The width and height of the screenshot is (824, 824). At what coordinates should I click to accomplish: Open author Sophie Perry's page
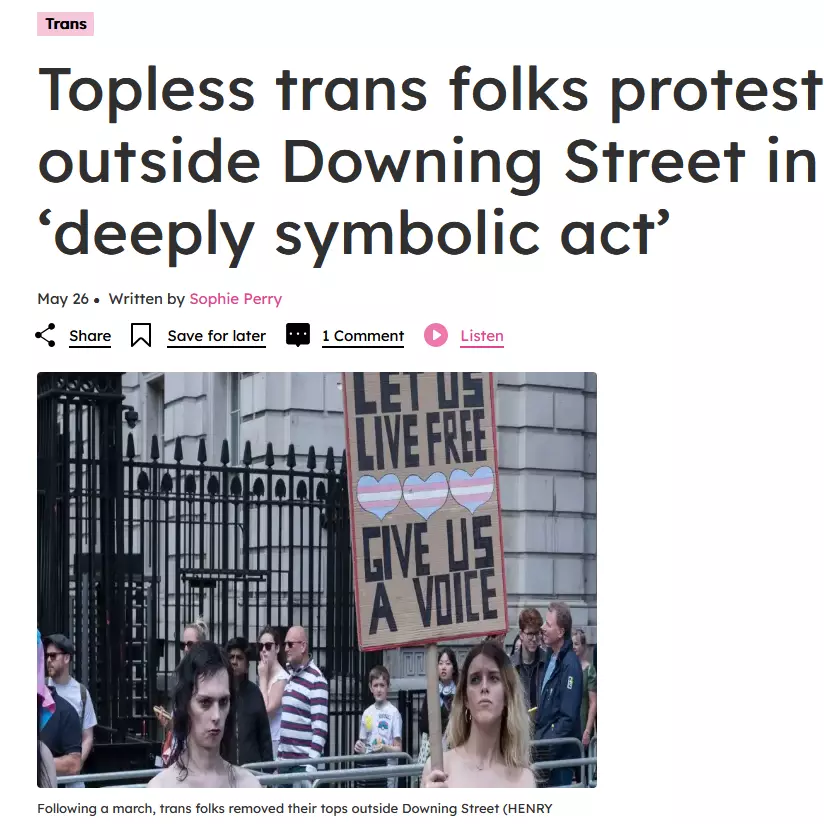pyautogui.click(x=235, y=299)
